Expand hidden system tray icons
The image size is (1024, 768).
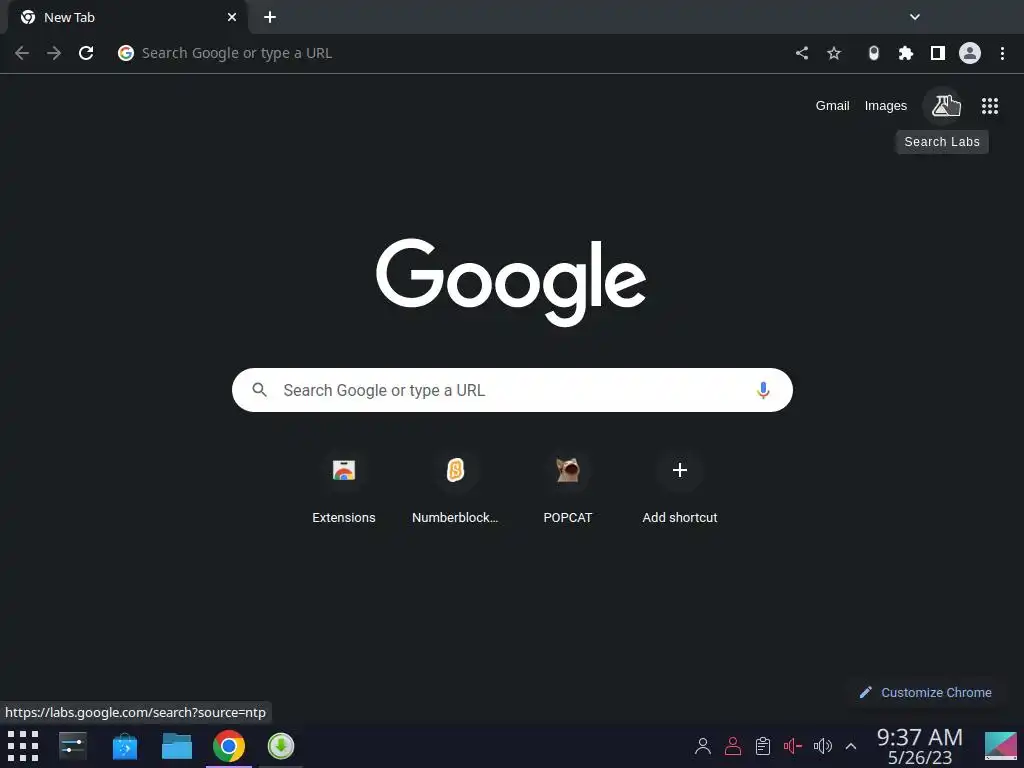[x=851, y=746]
